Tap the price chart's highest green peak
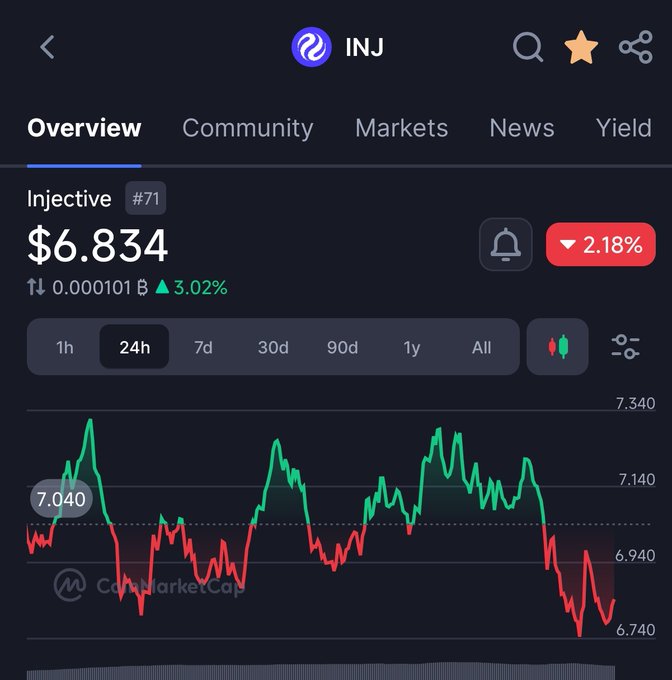This screenshot has width=672, height=680. 90,420
